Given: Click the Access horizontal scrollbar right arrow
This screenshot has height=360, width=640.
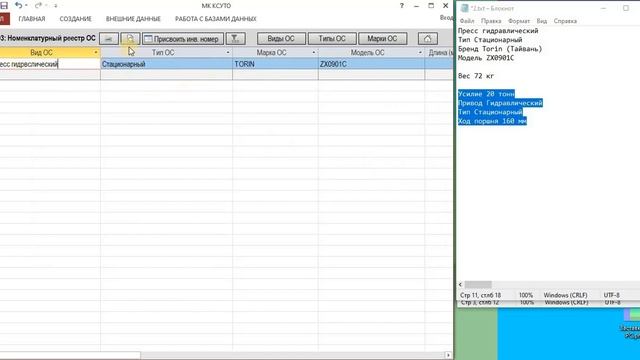Looking at the screenshot, I should click(448, 356).
